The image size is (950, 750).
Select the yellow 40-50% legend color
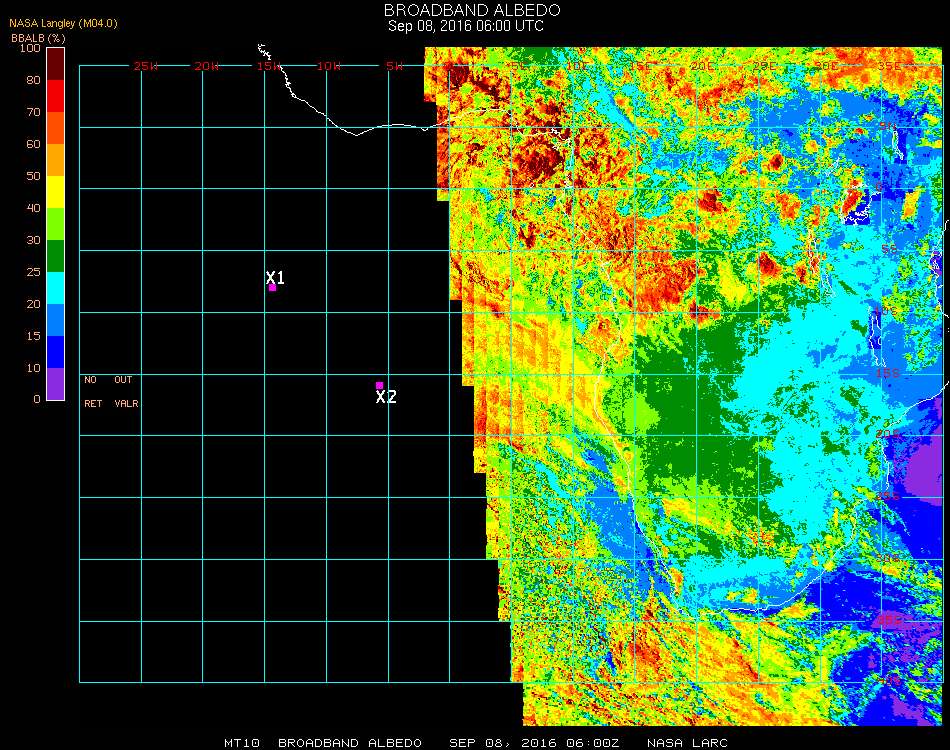click(55, 192)
